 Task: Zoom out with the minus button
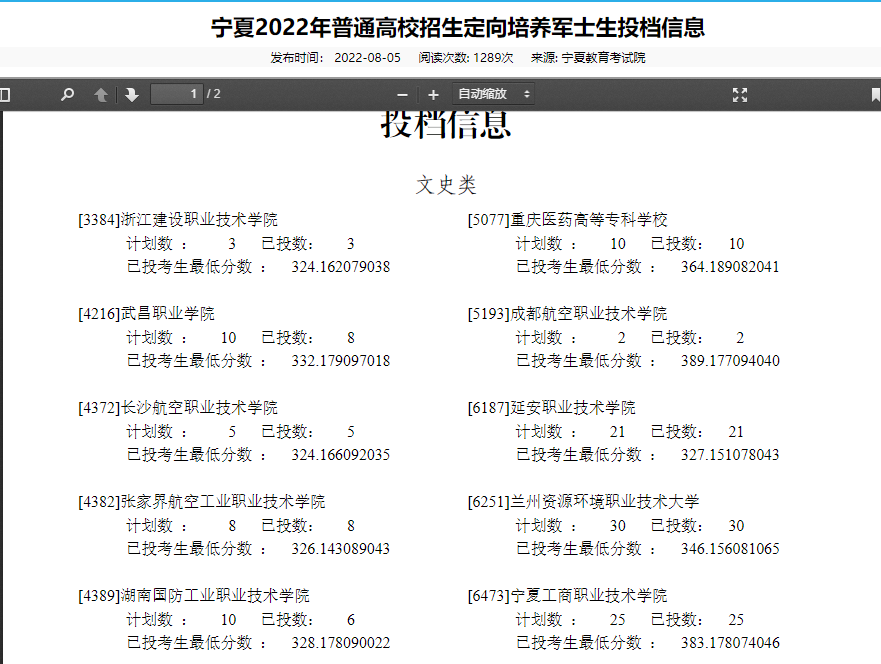(402, 95)
